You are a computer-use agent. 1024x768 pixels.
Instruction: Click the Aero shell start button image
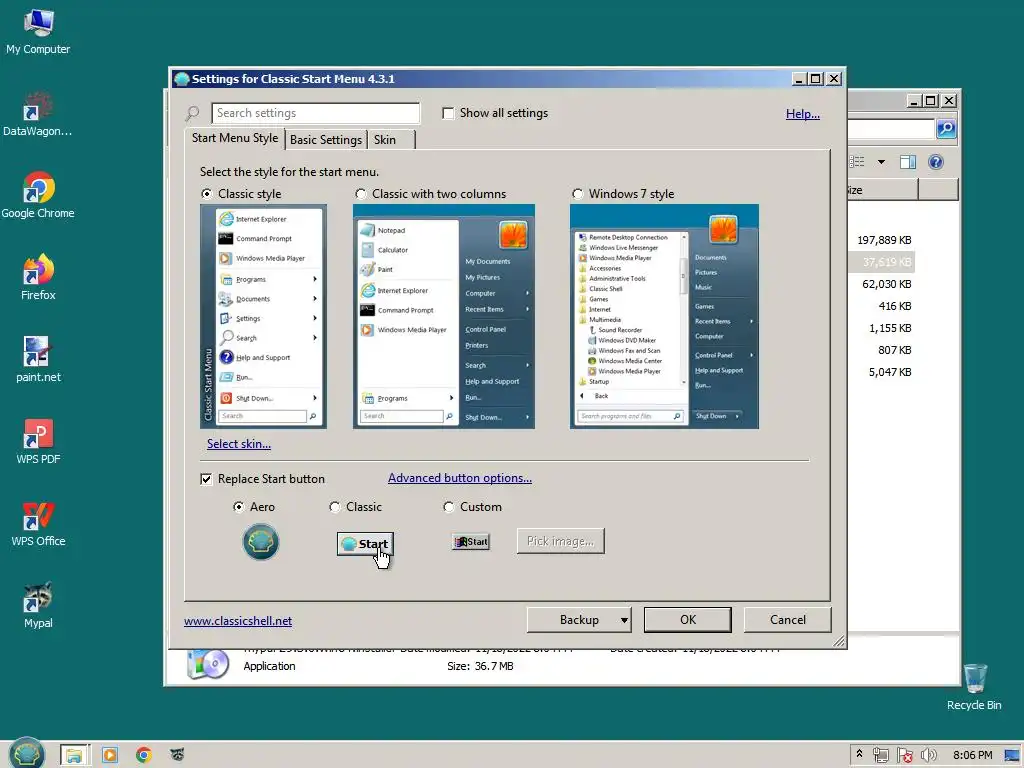pos(261,542)
